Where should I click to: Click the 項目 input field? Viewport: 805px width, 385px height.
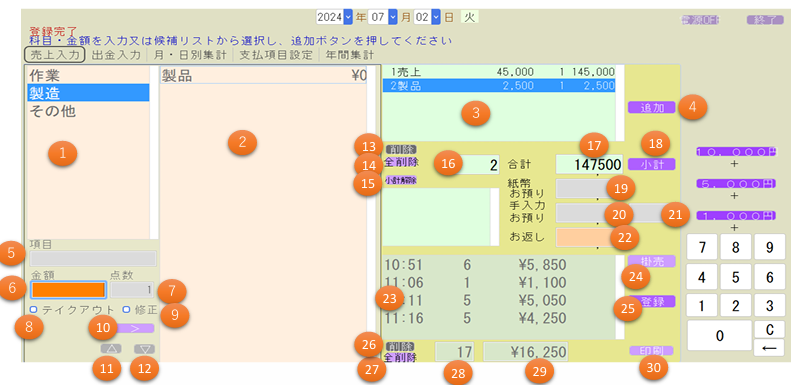(93, 258)
